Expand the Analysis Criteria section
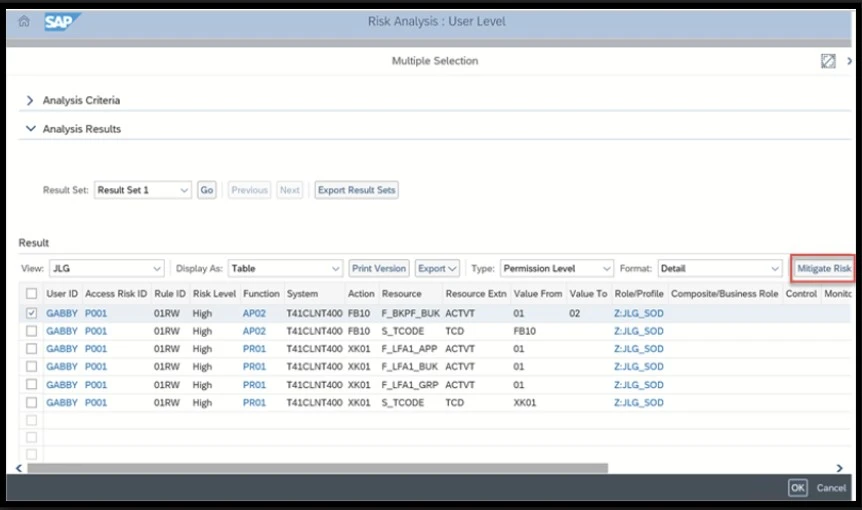862x510 pixels. pos(31,101)
